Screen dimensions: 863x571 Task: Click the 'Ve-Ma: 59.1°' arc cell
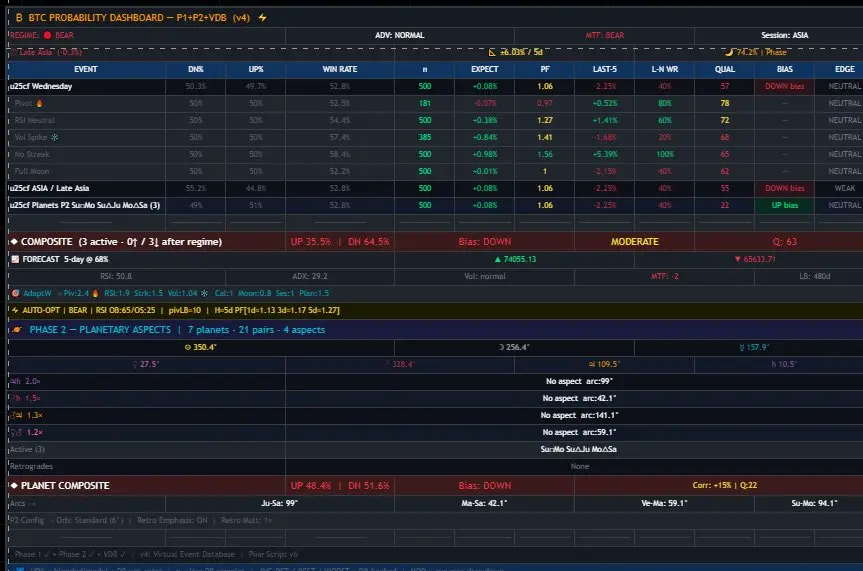[x=664, y=503]
